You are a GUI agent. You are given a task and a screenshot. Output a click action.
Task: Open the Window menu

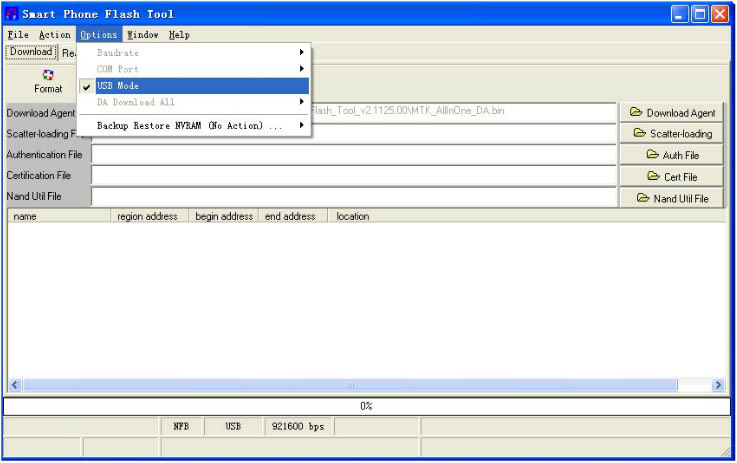(142, 35)
